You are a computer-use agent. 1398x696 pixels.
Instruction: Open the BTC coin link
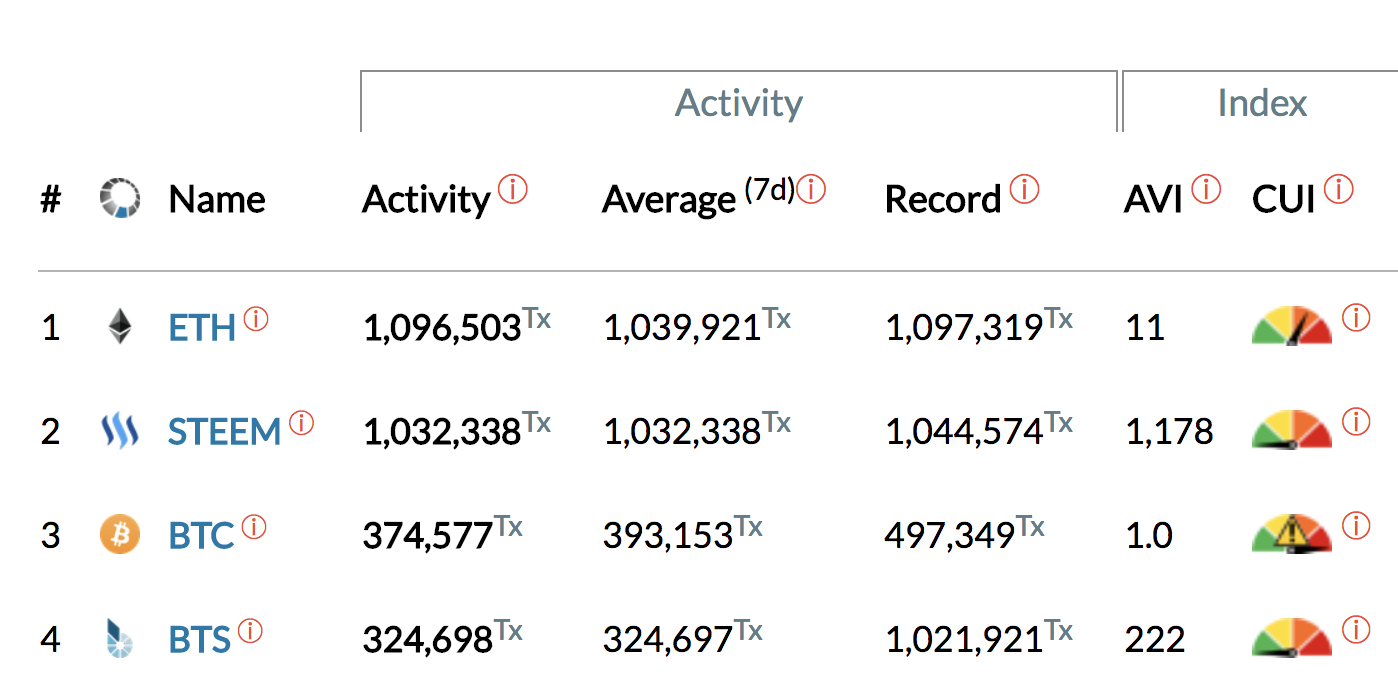click(201, 536)
